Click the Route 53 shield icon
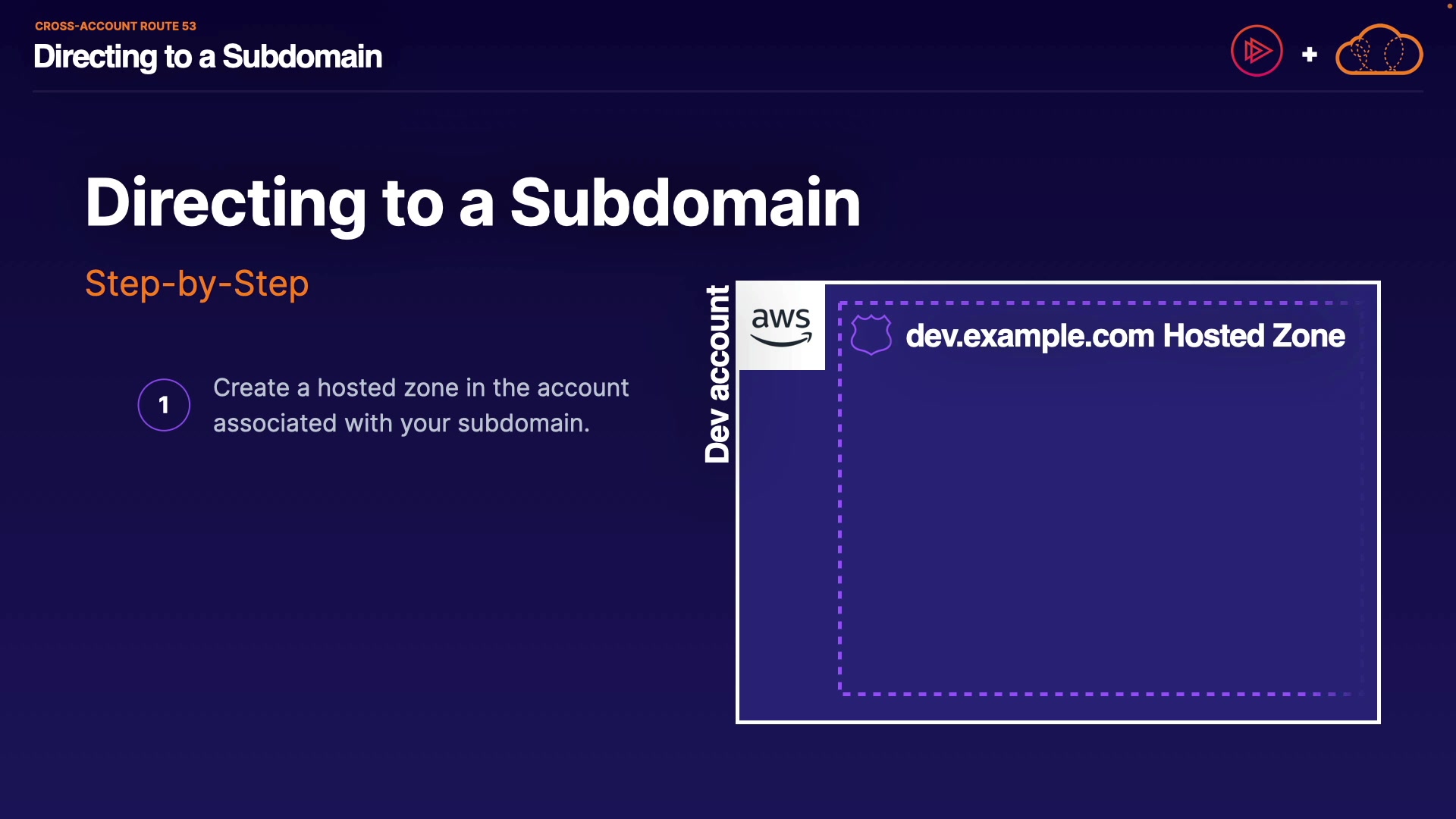 point(871,334)
